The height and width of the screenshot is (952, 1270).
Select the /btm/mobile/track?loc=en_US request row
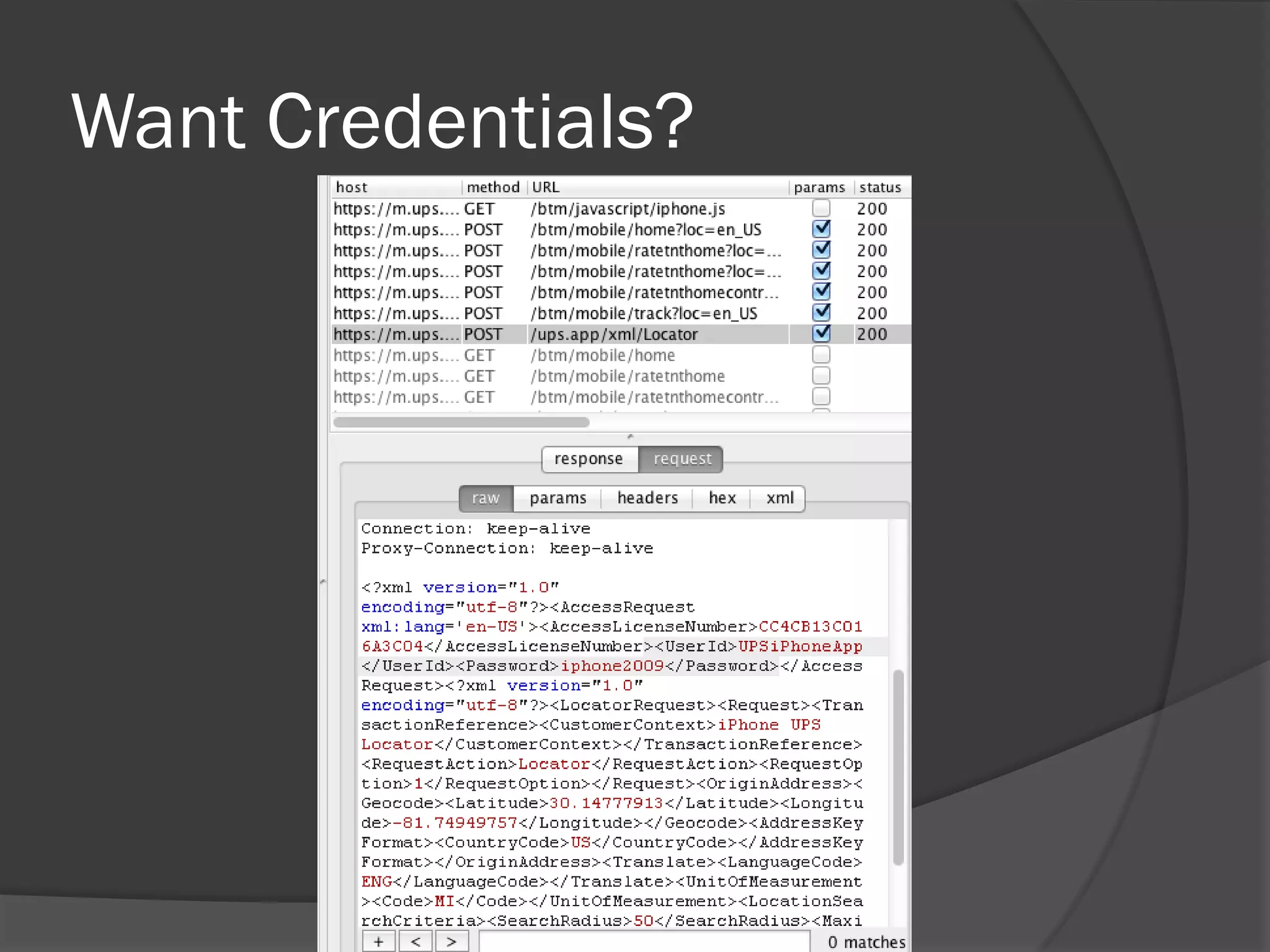click(621, 313)
